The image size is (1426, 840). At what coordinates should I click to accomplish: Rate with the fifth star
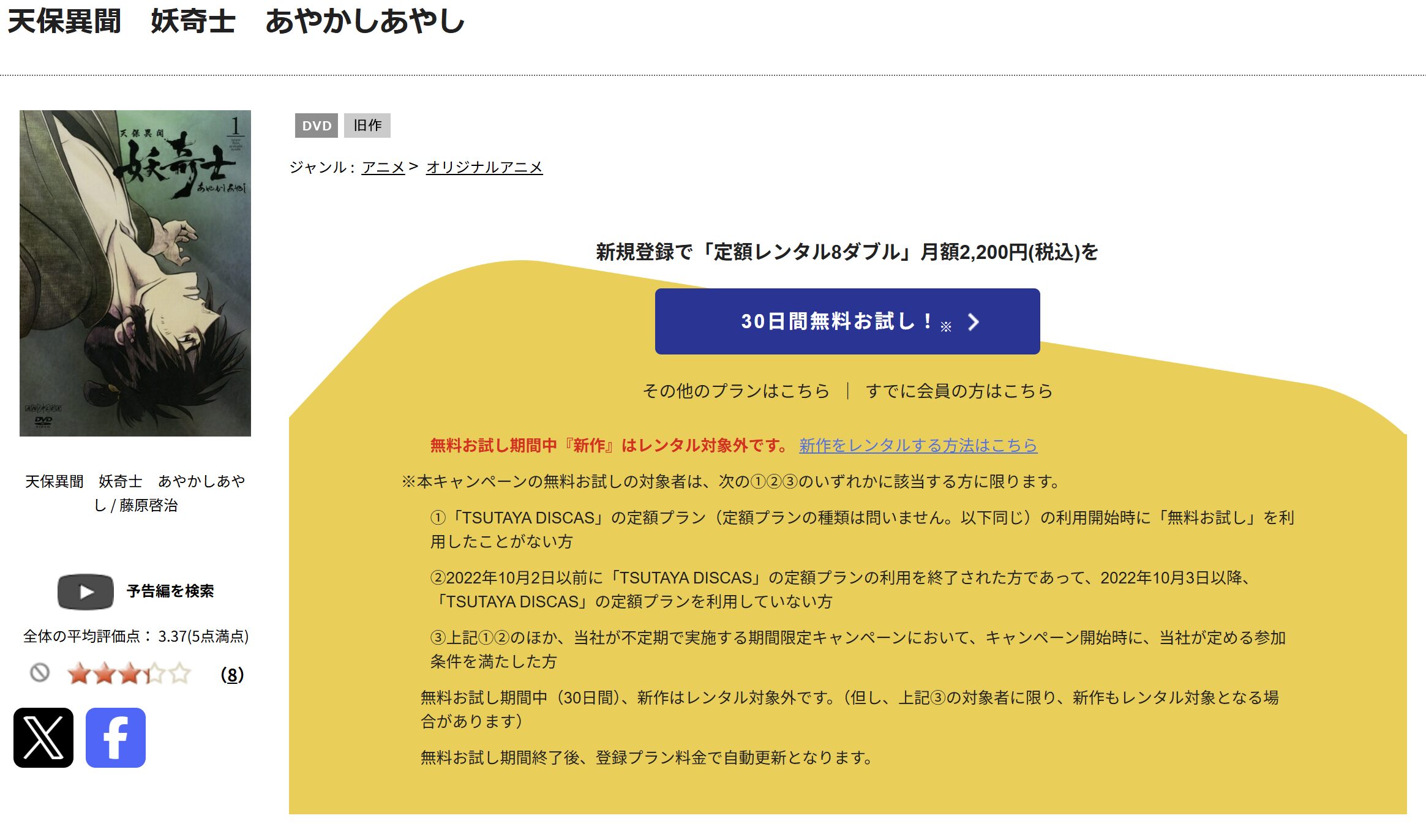click(x=180, y=674)
